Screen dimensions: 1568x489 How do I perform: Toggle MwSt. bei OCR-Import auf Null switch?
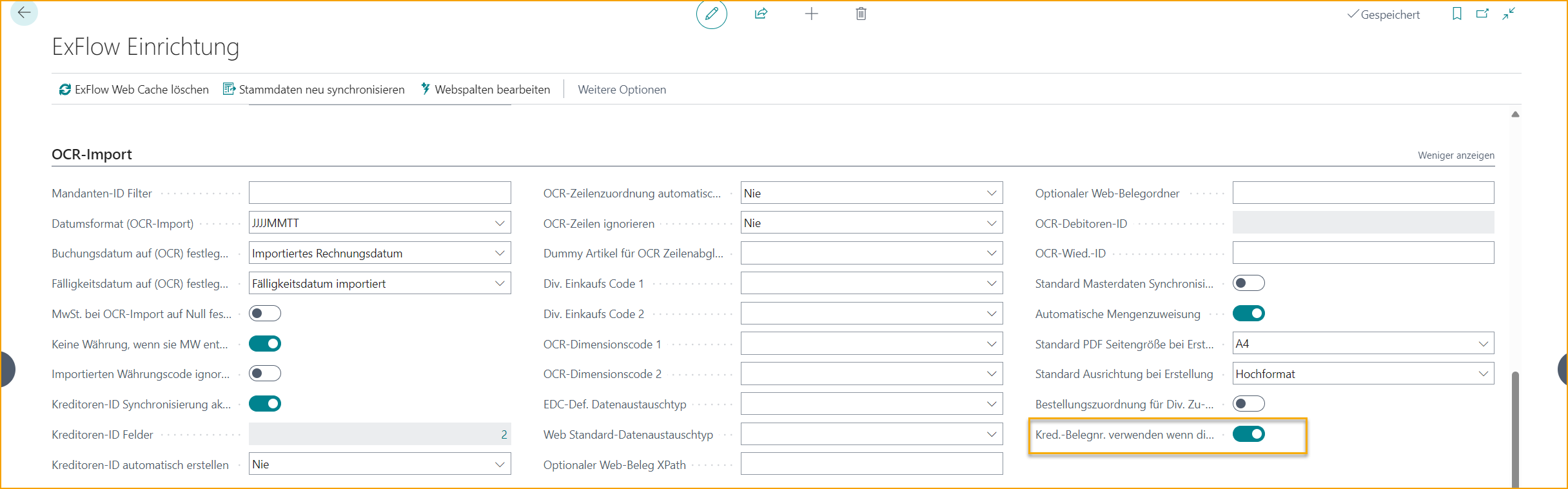point(265,314)
